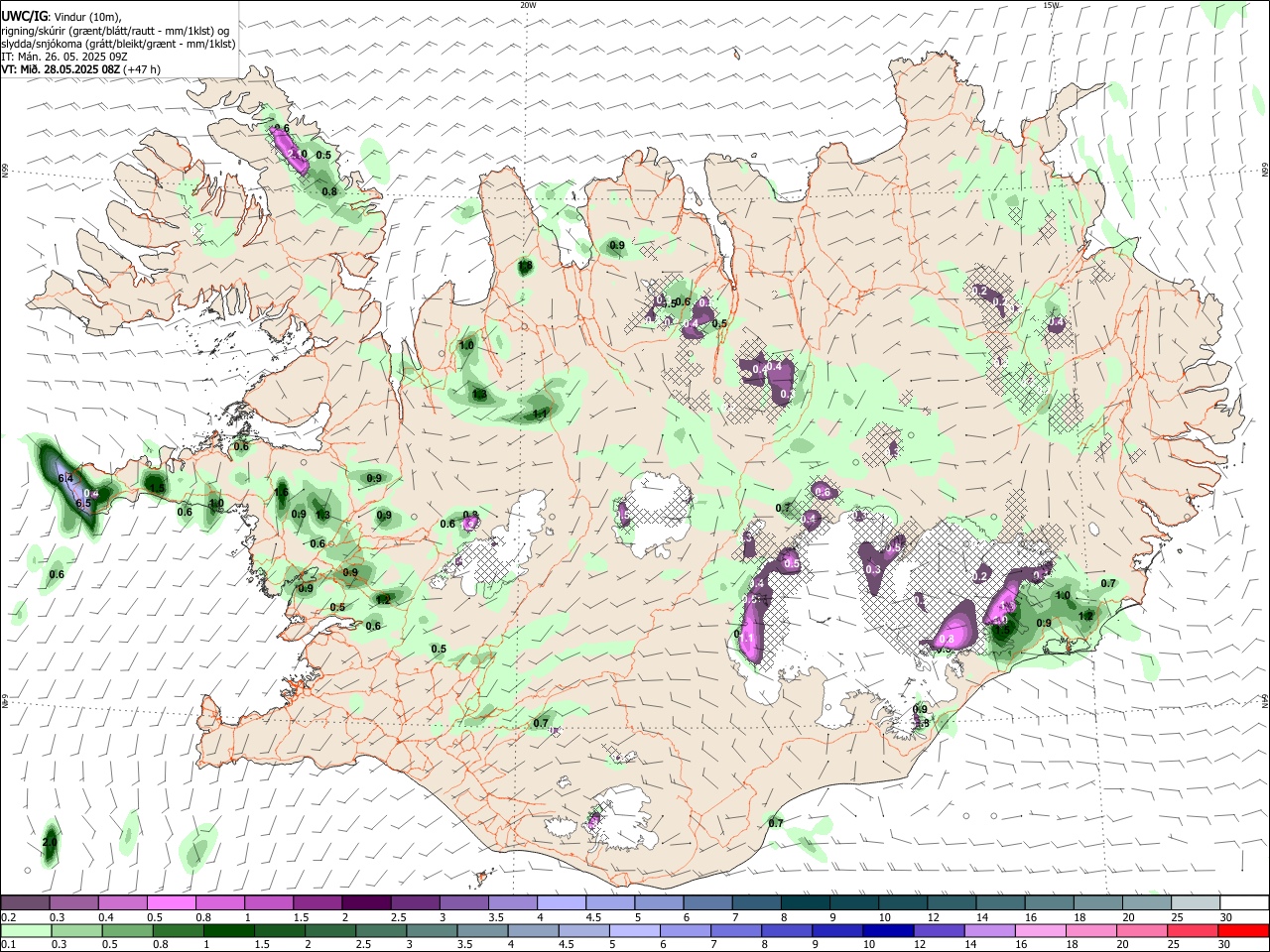Screen dimensions: 1270x952
Task: Pick lavender upper-row swatch between 4 and 4.5
Action: (x=562, y=903)
